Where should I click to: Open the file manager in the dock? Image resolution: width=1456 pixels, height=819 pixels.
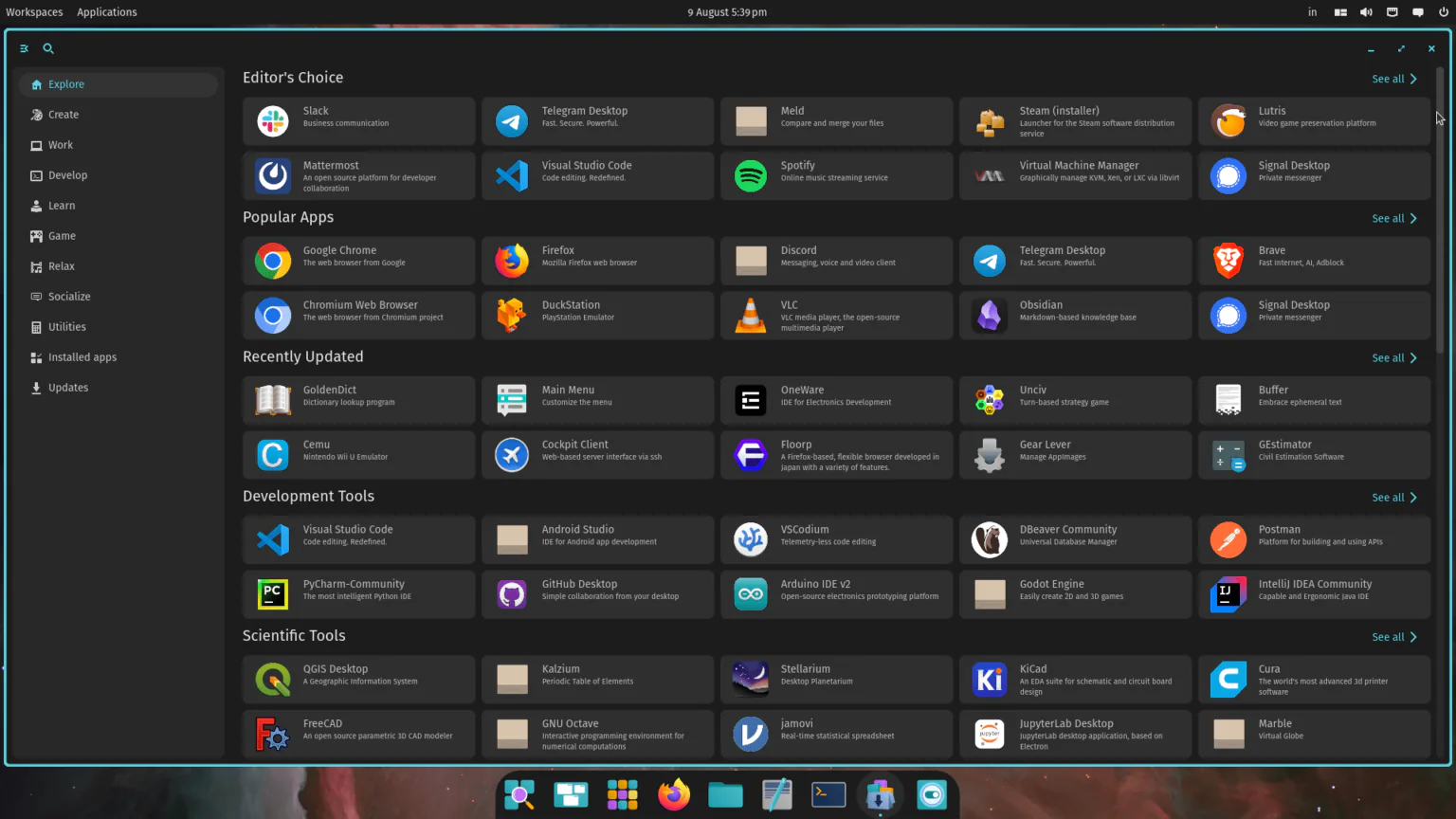pos(725,794)
